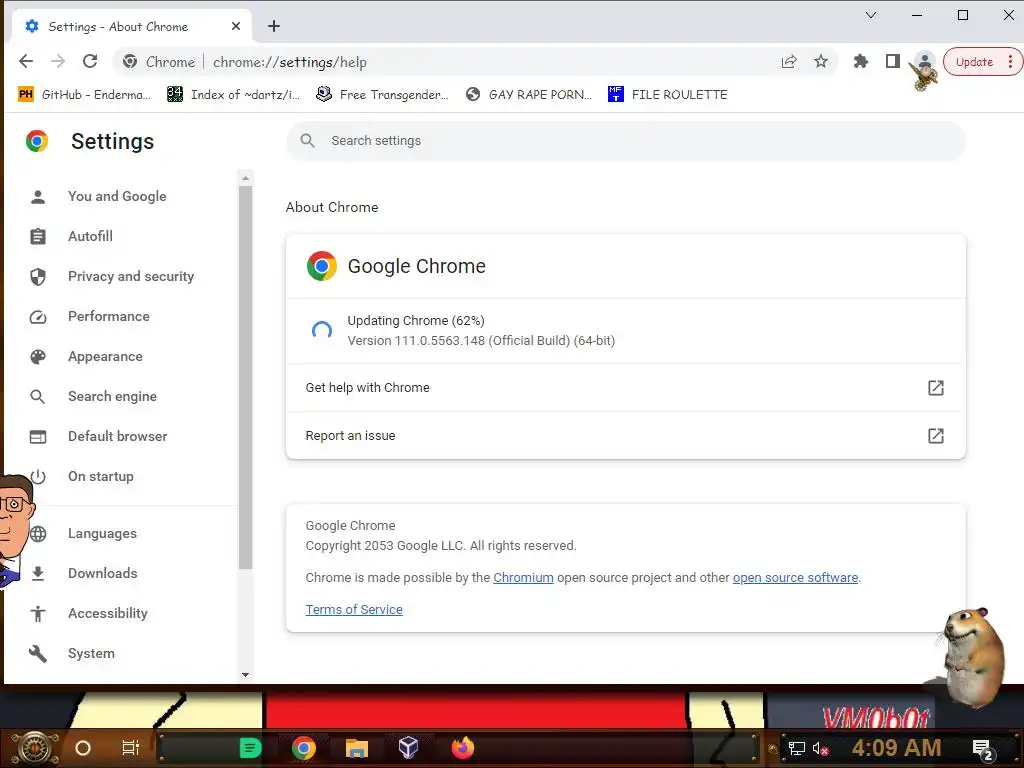
Task: Open the Index of ~dartz bookmark
Action: (233, 95)
